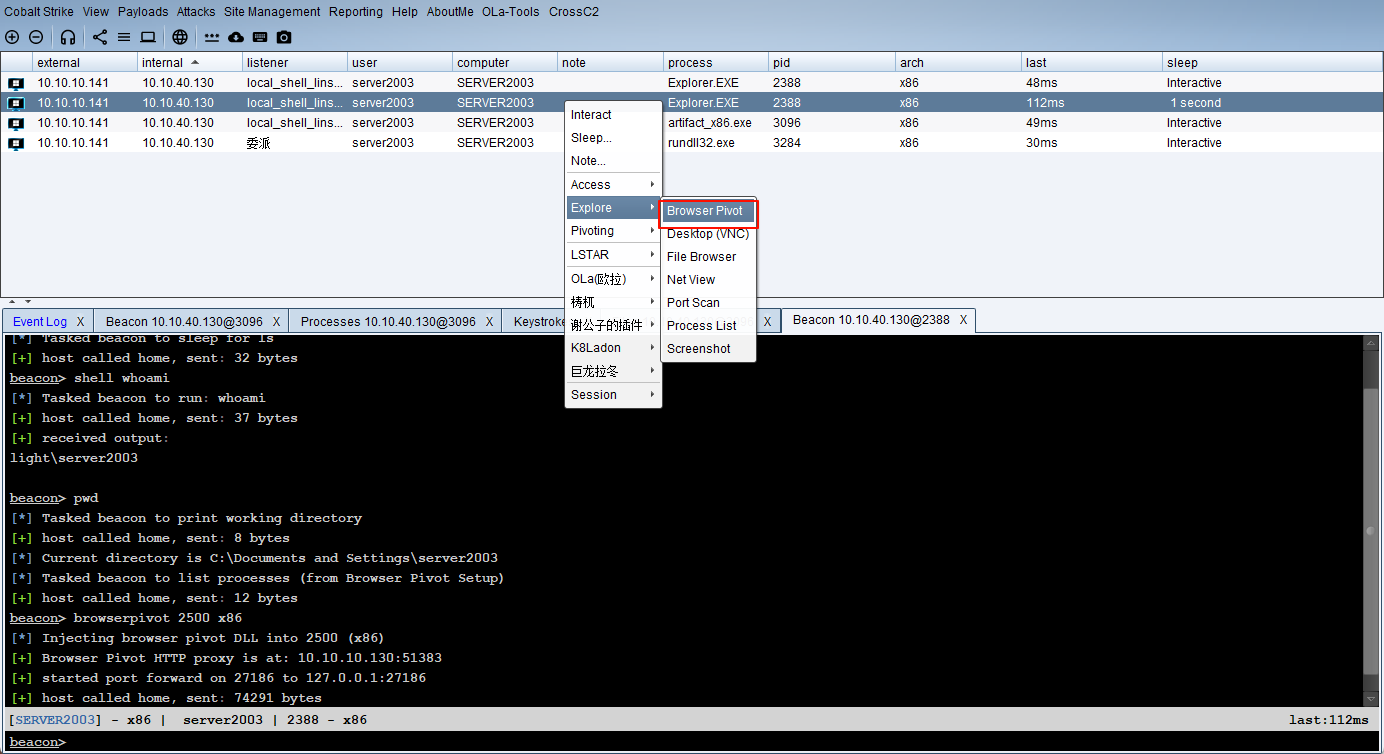Sort by the internal column header
This screenshot has width=1384, height=754.
[188, 62]
